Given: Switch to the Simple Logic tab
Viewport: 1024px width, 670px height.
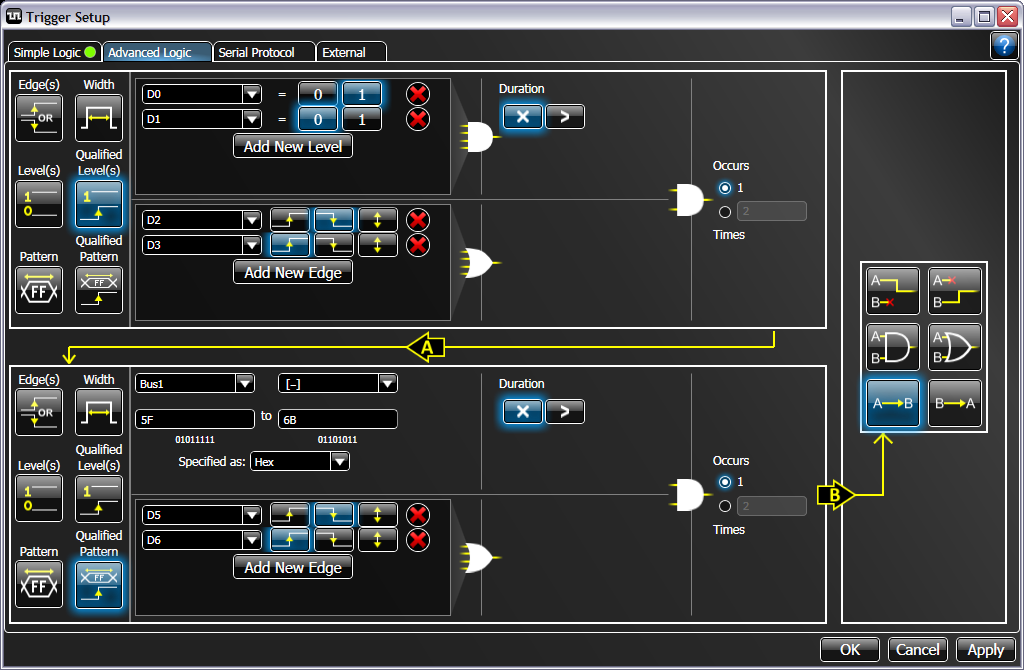Looking at the screenshot, I should pyautogui.click(x=55, y=52).
